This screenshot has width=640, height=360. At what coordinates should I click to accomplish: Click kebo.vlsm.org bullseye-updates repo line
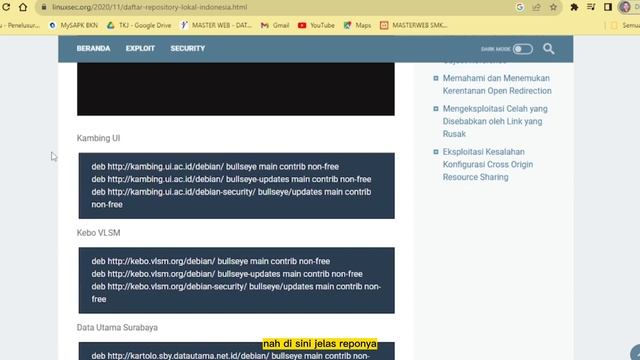point(227,274)
